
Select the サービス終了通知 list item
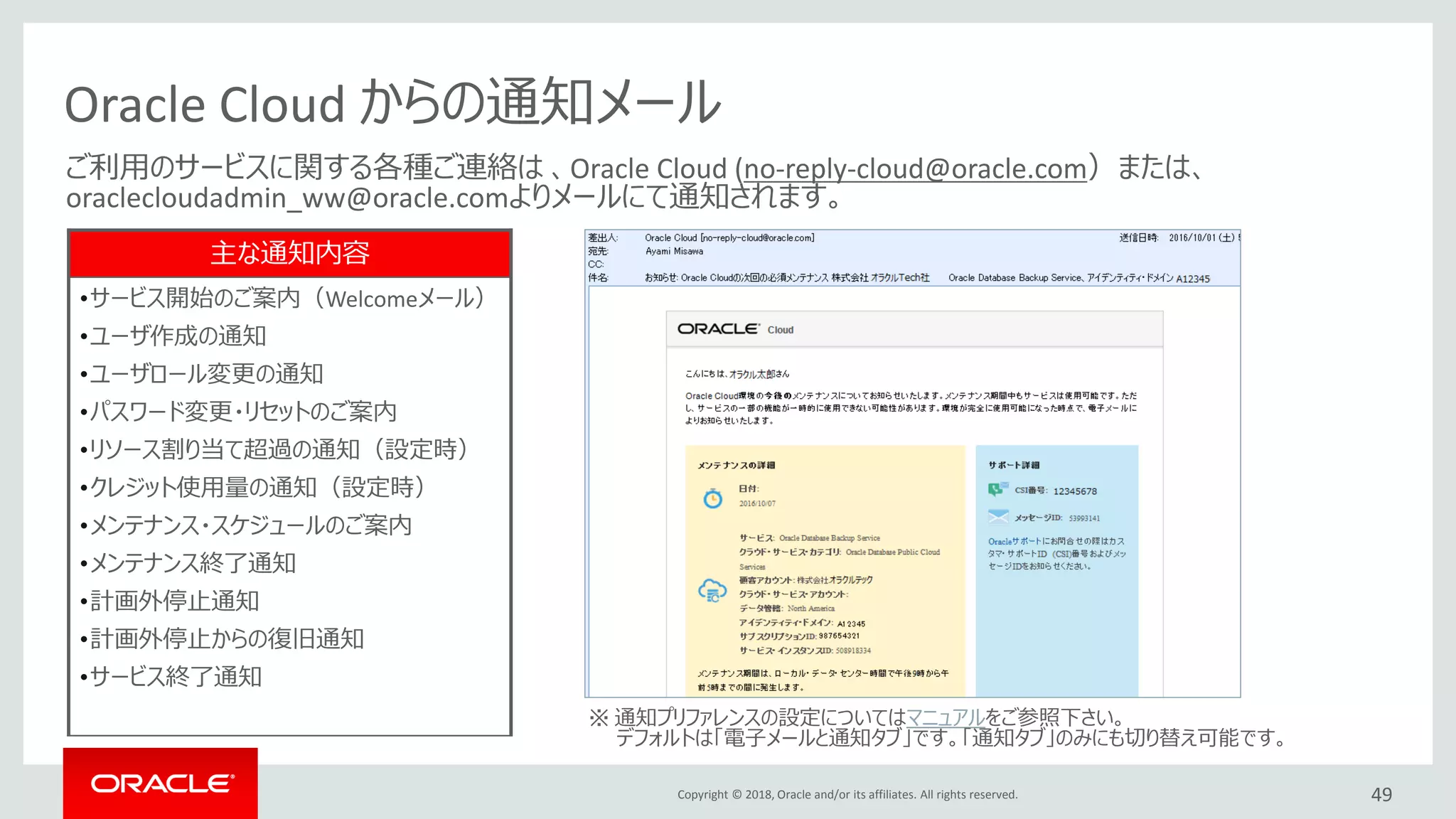pyautogui.click(x=171, y=676)
